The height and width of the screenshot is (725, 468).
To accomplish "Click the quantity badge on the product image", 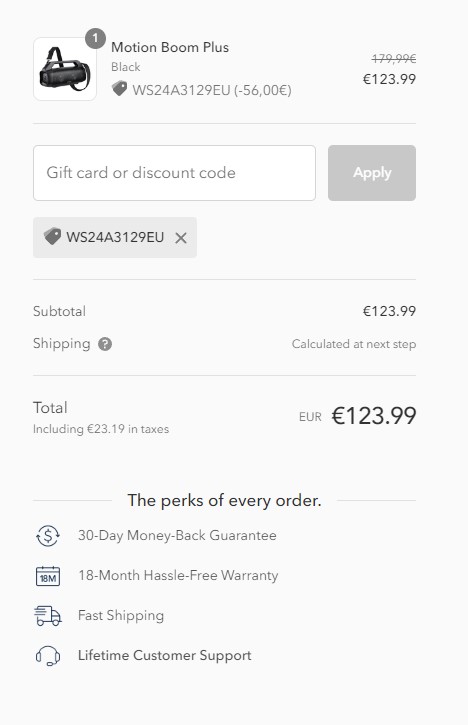I will tap(95, 38).
